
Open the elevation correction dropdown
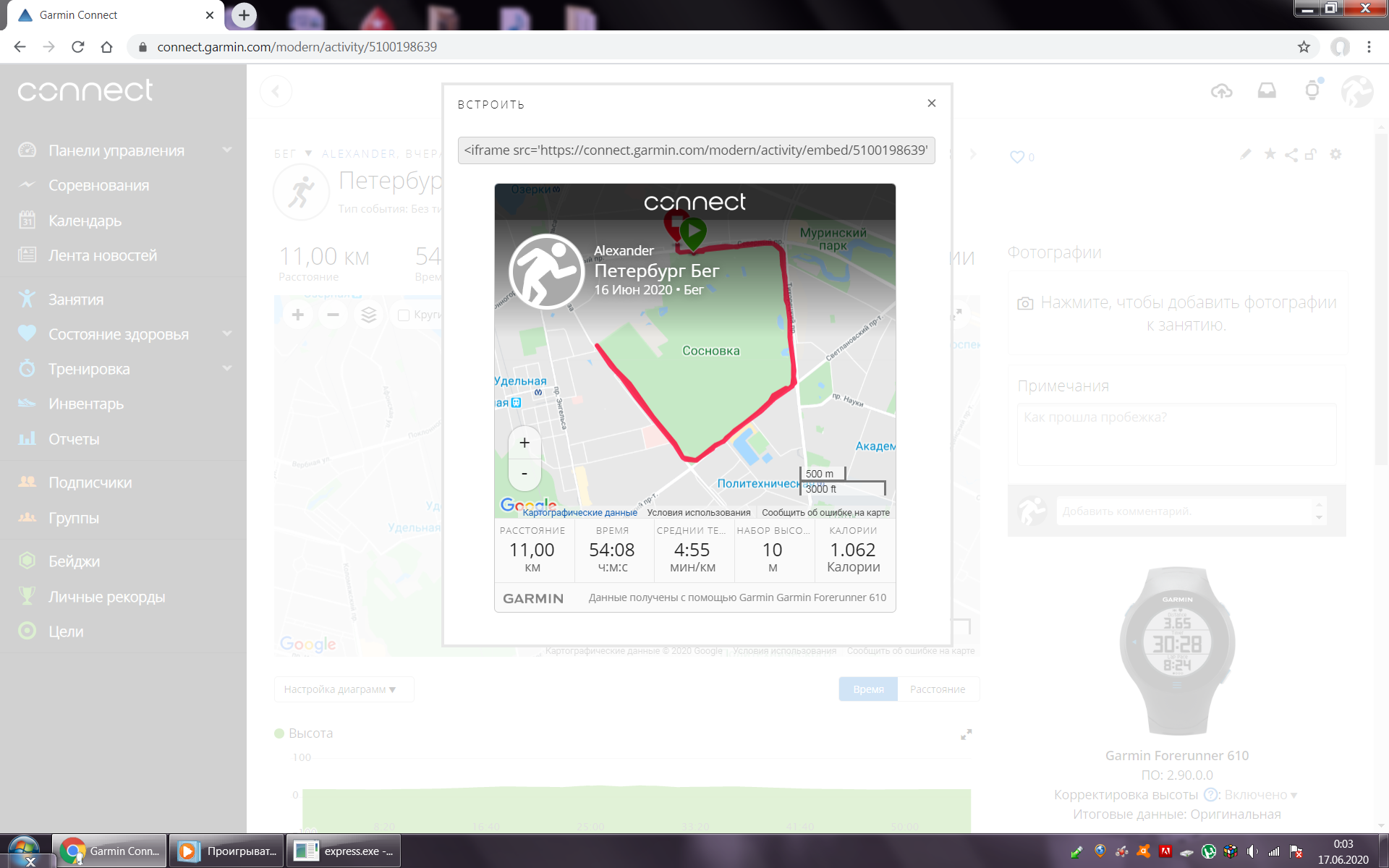[x=1261, y=795]
